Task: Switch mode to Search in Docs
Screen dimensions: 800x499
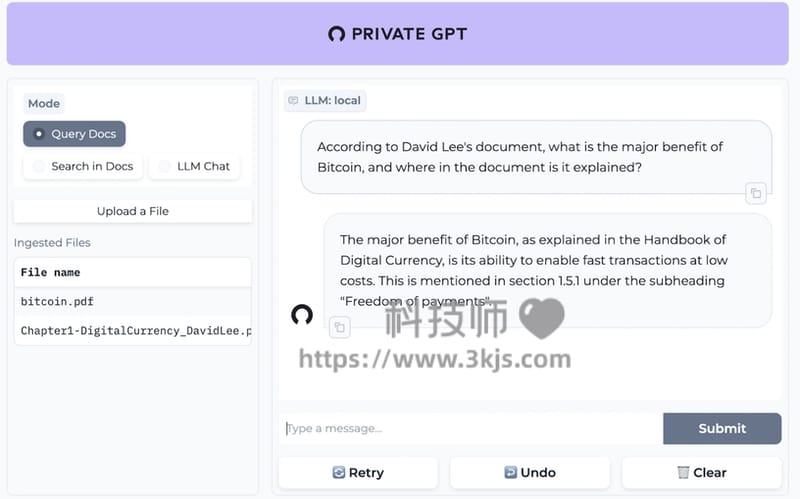Action: pyautogui.click(x=83, y=166)
